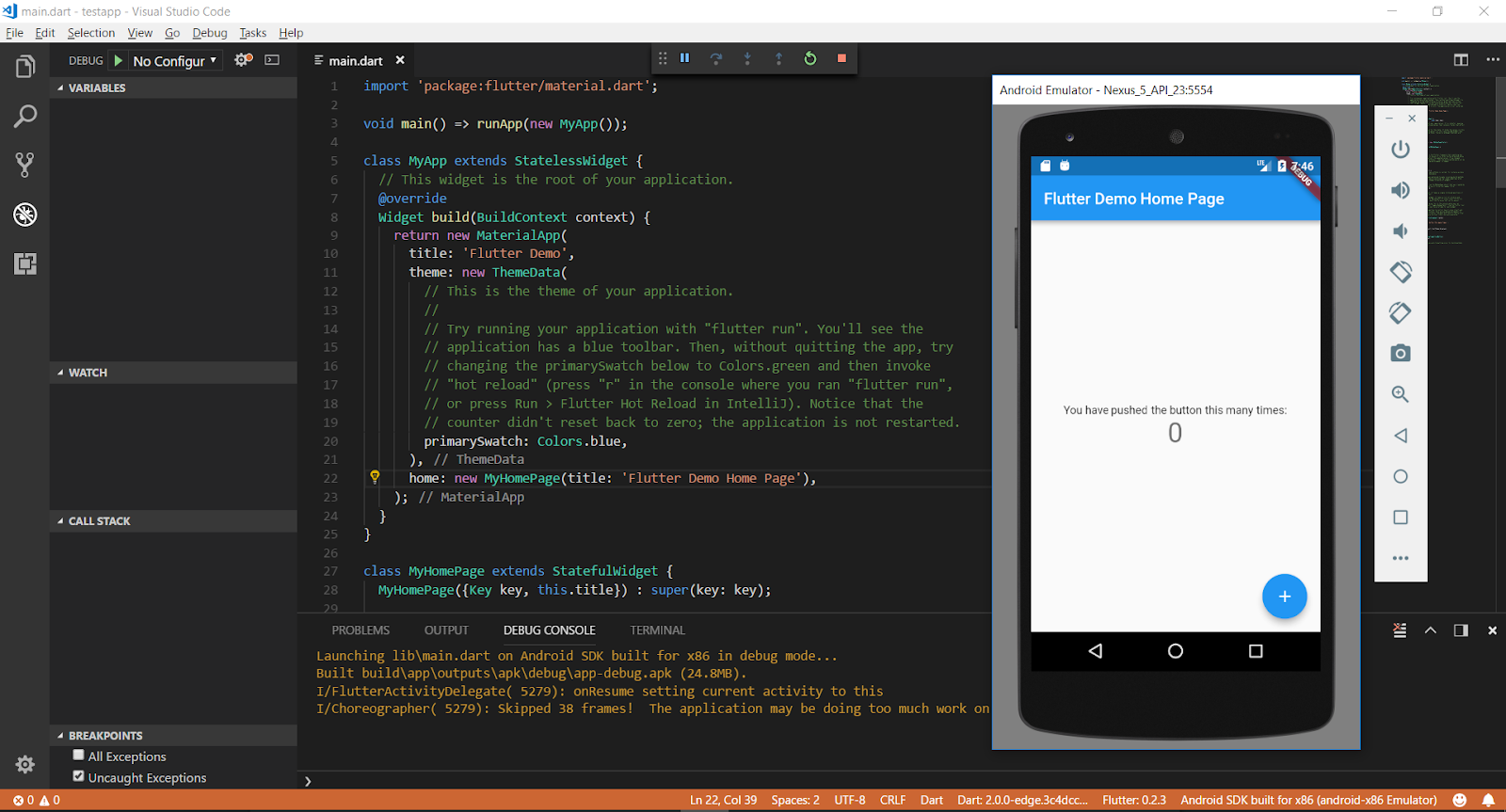
Task: Open the Debug menu
Action: [x=210, y=33]
